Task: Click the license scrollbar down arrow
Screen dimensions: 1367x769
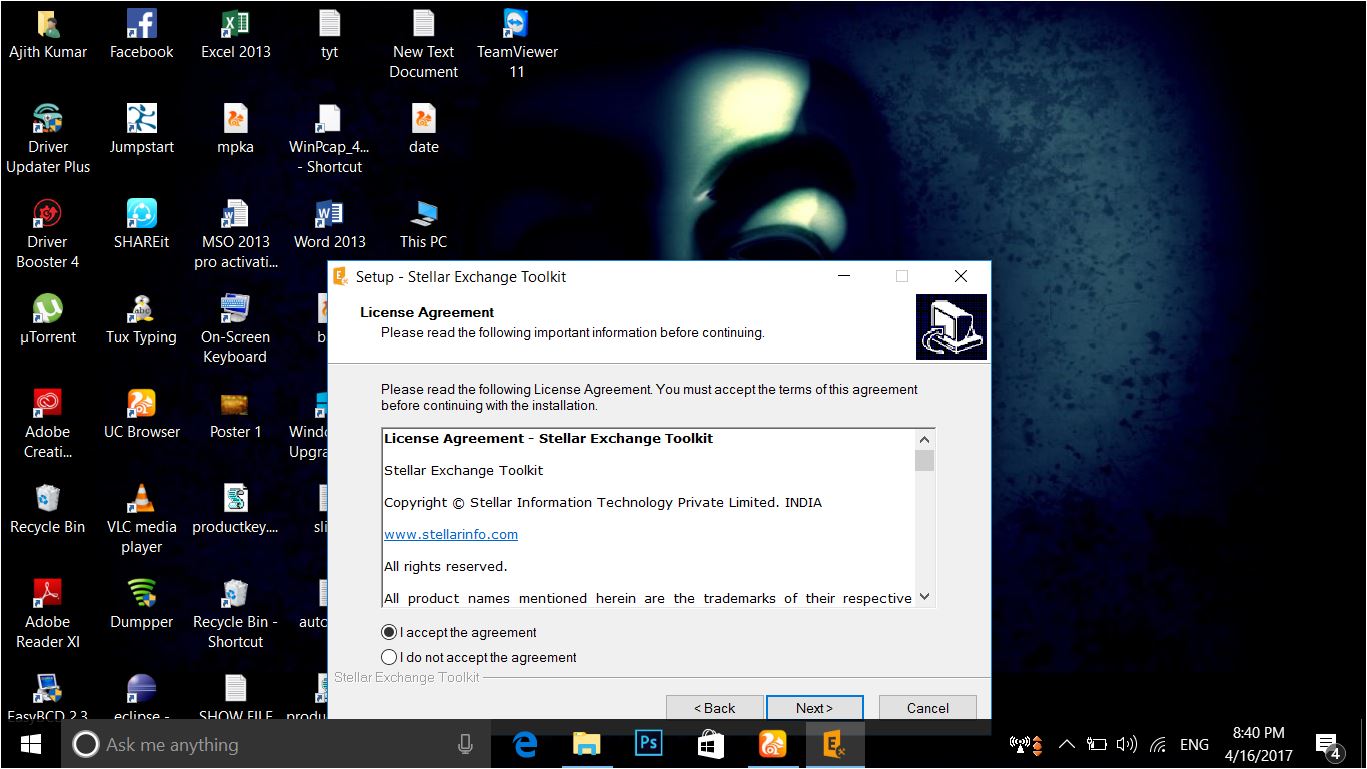Action: (x=924, y=597)
